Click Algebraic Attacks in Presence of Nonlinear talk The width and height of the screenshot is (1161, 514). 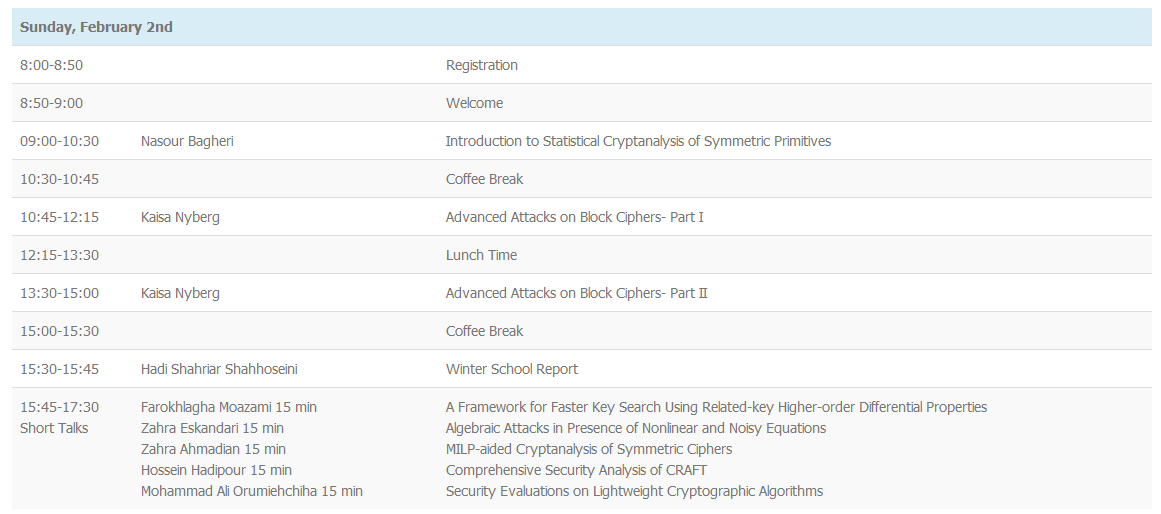(x=635, y=428)
